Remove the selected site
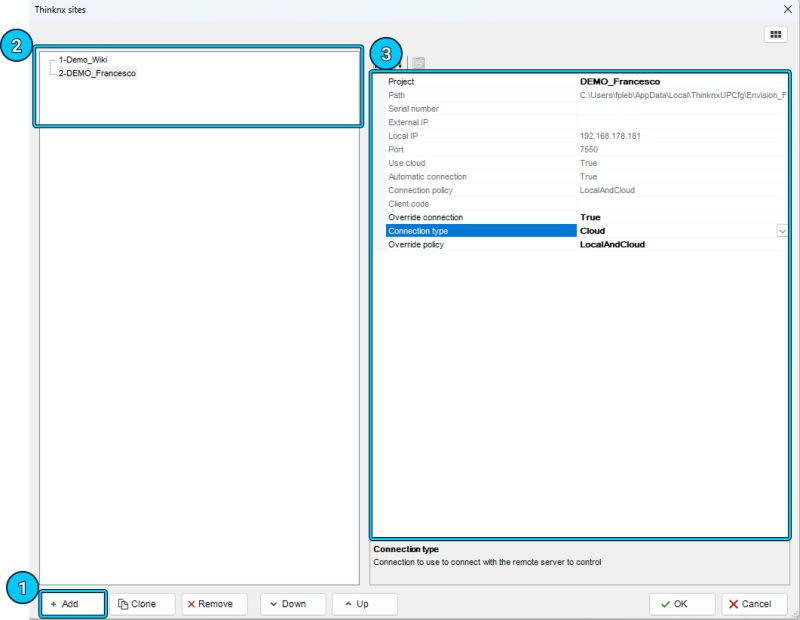800x620 pixels. click(x=215, y=604)
